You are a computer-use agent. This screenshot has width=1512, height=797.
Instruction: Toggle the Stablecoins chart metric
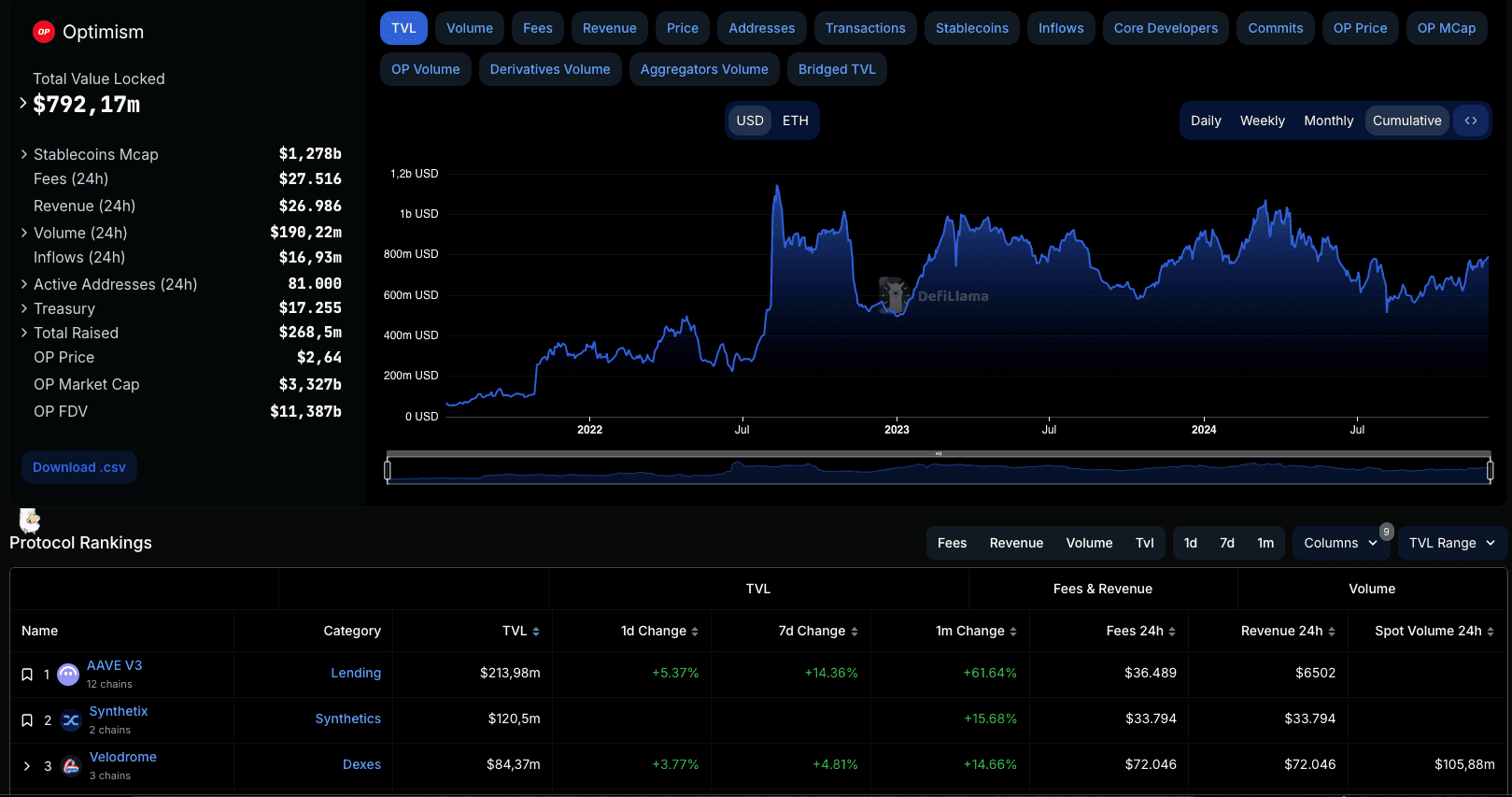(972, 28)
